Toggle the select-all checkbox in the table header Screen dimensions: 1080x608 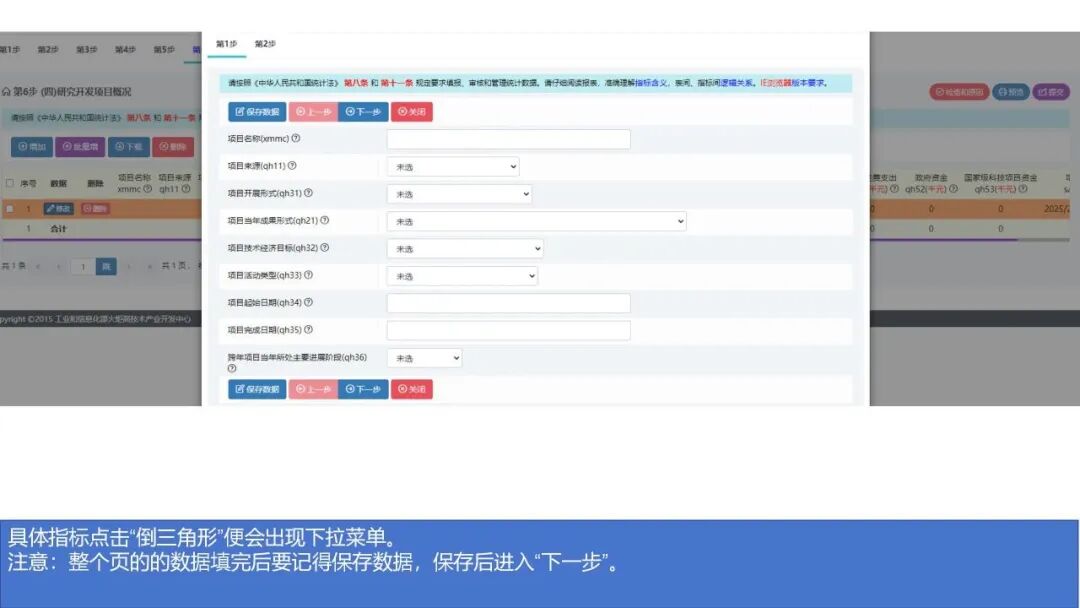[x=9, y=181]
